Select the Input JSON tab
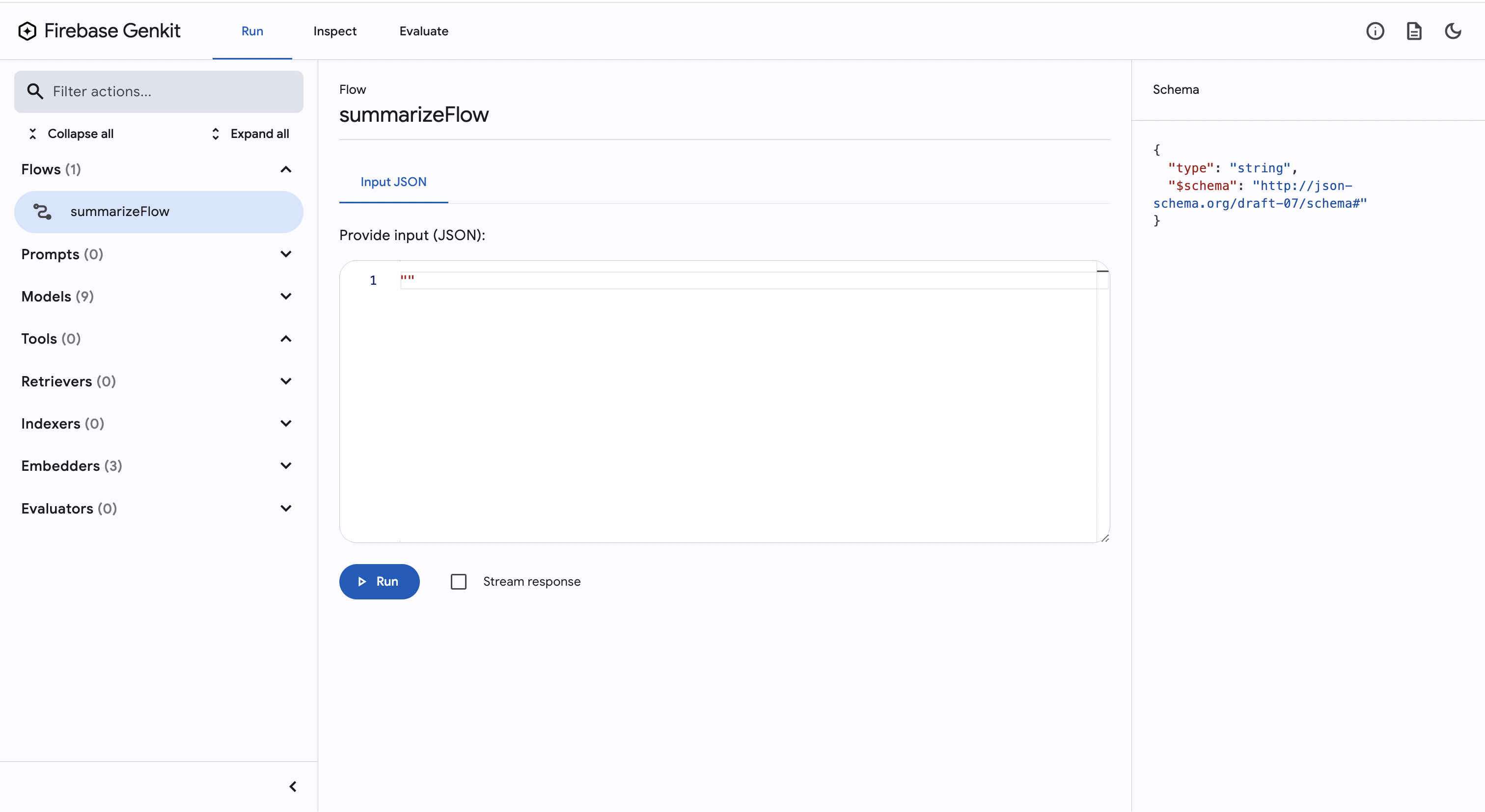 [x=393, y=182]
